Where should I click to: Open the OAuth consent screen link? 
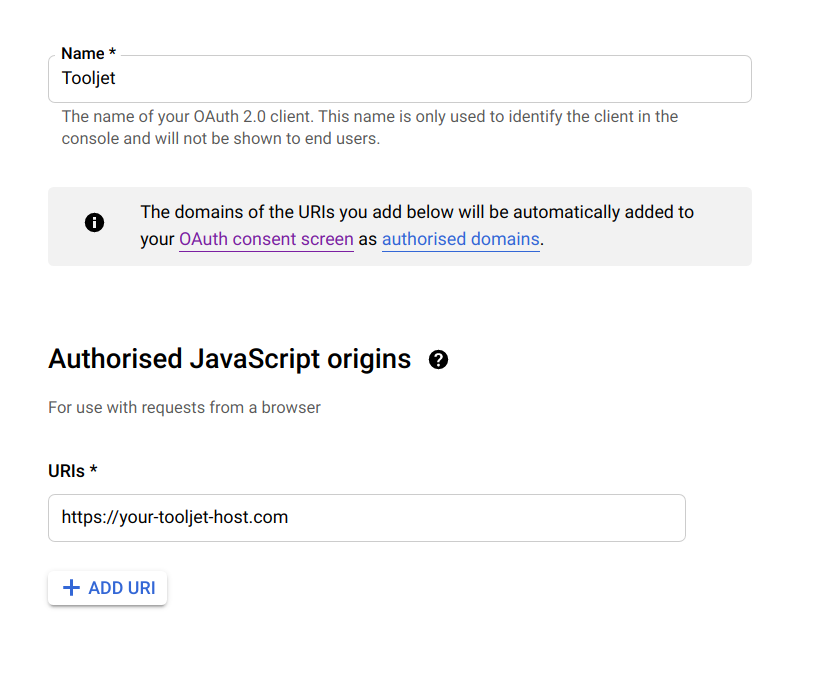266,240
